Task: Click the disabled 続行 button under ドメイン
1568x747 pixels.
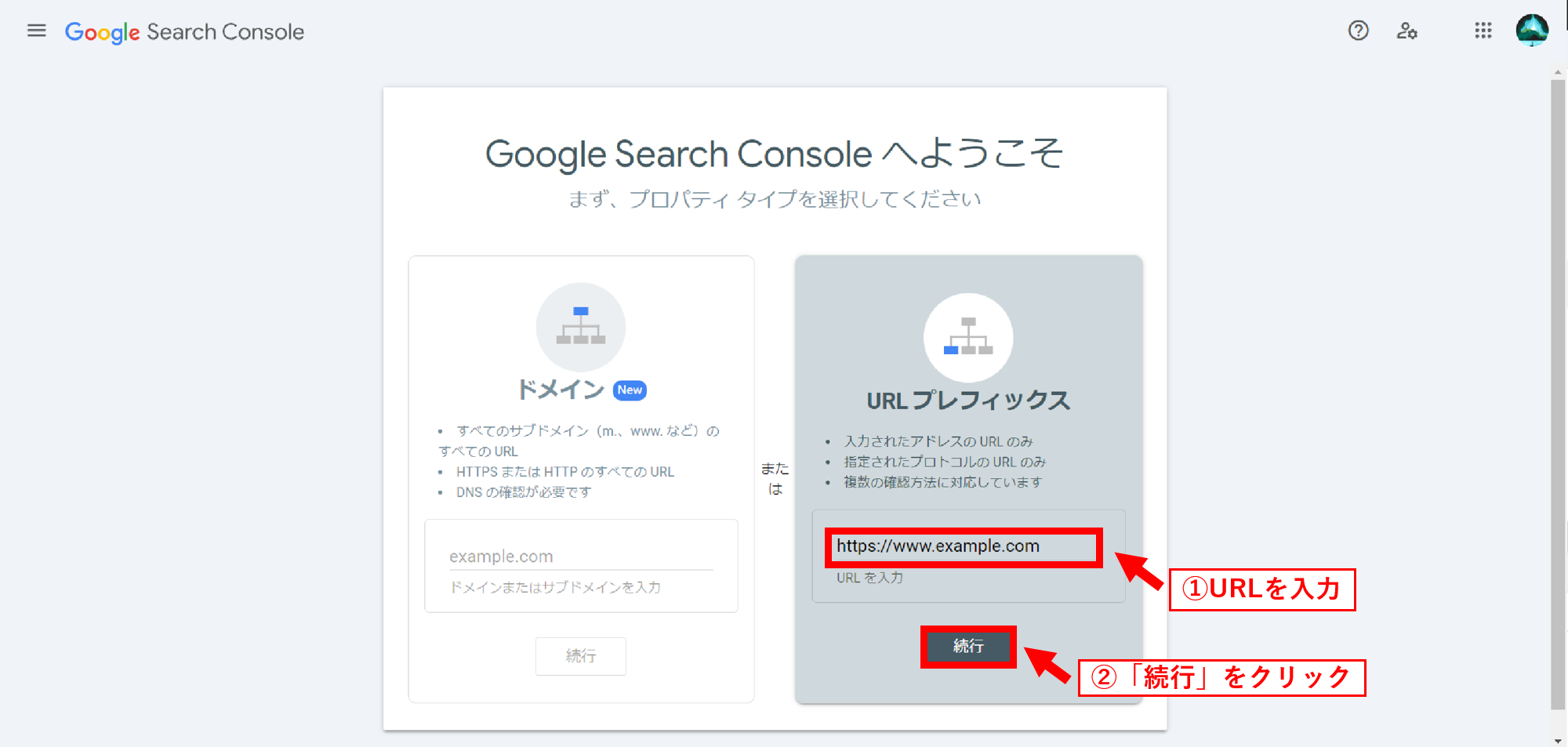Action: coord(580,656)
